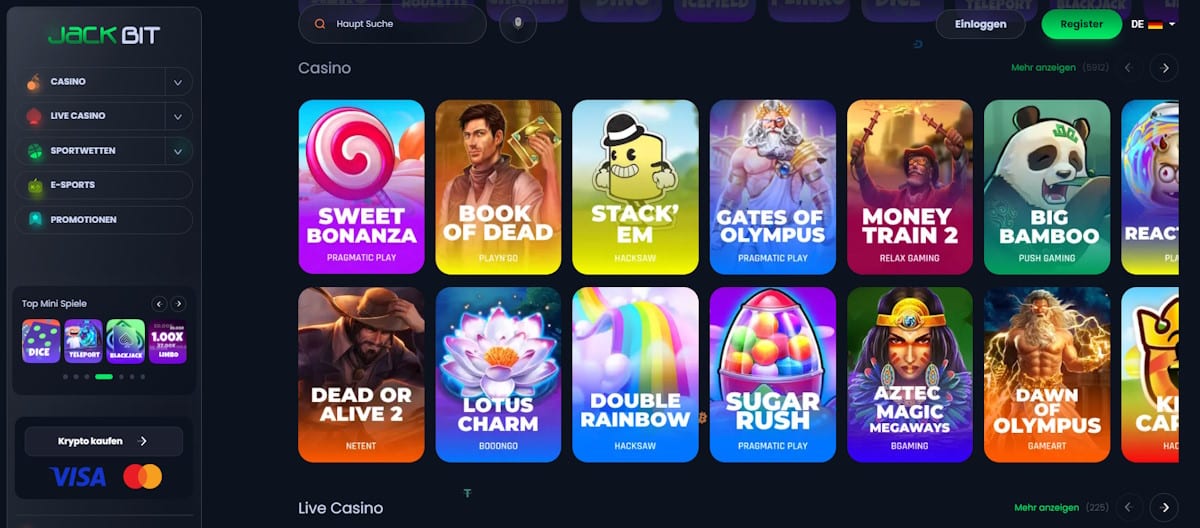Click the green Register button
The height and width of the screenshot is (528, 1200).
[x=1082, y=24]
